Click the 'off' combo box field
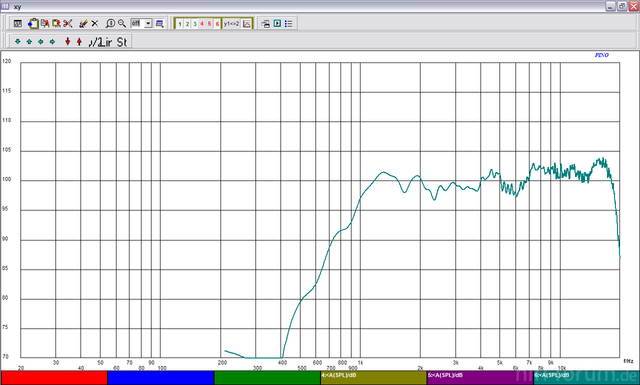This screenshot has height=385, width=640. (x=141, y=24)
